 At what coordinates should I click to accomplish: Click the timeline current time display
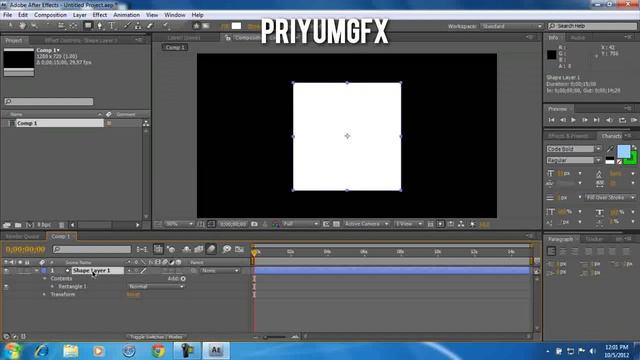point(25,249)
